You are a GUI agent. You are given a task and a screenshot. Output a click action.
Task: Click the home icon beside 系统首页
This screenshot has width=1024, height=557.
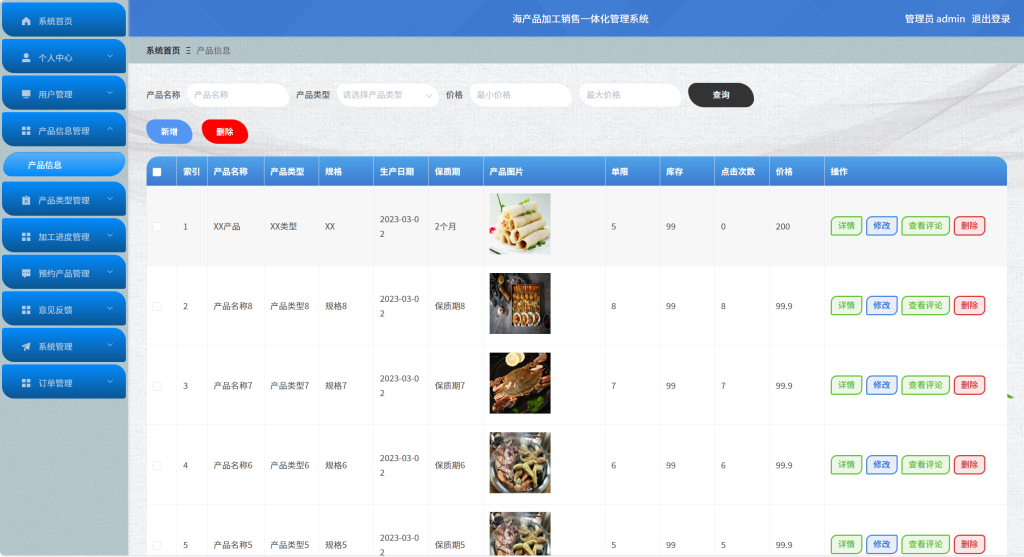26,21
